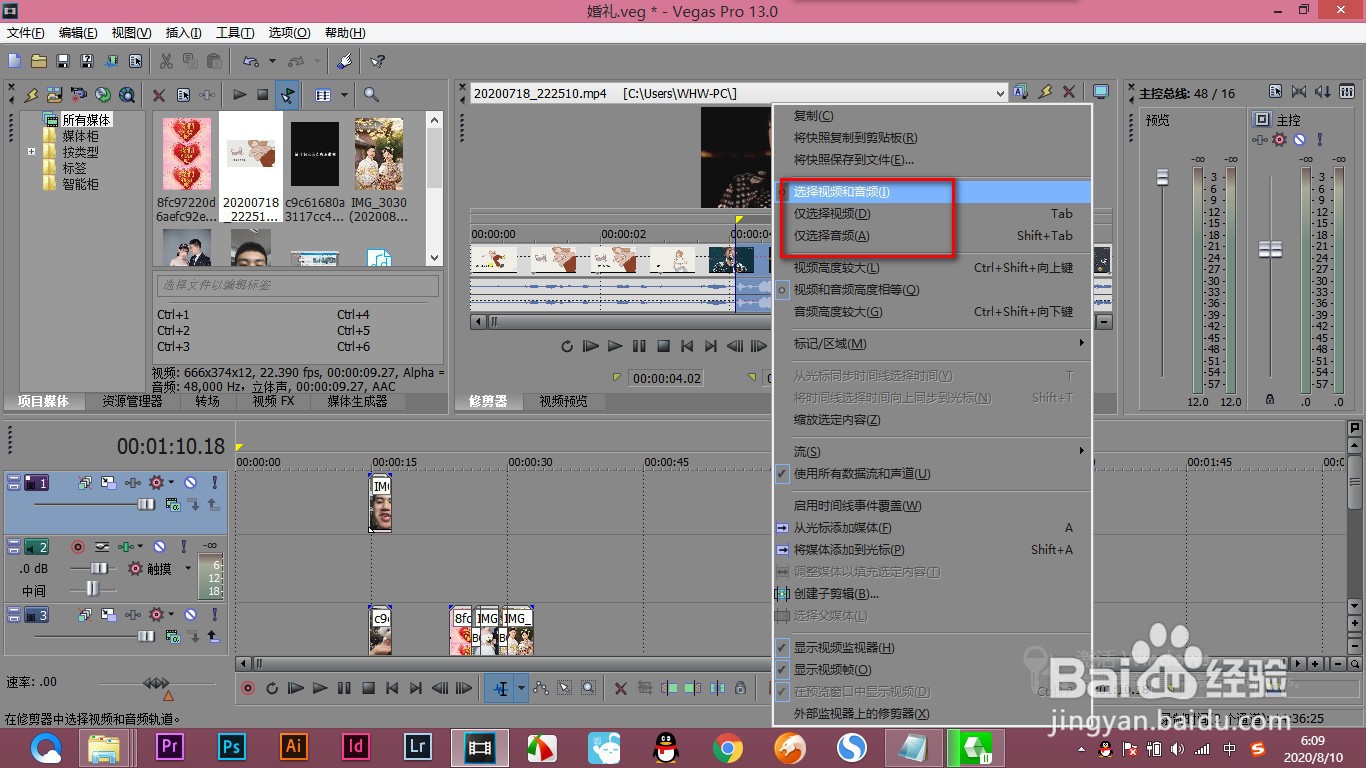The height and width of the screenshot is (768, 1366).
Task: Switch to the 视频预览 tab
Action: pos(564,401)
